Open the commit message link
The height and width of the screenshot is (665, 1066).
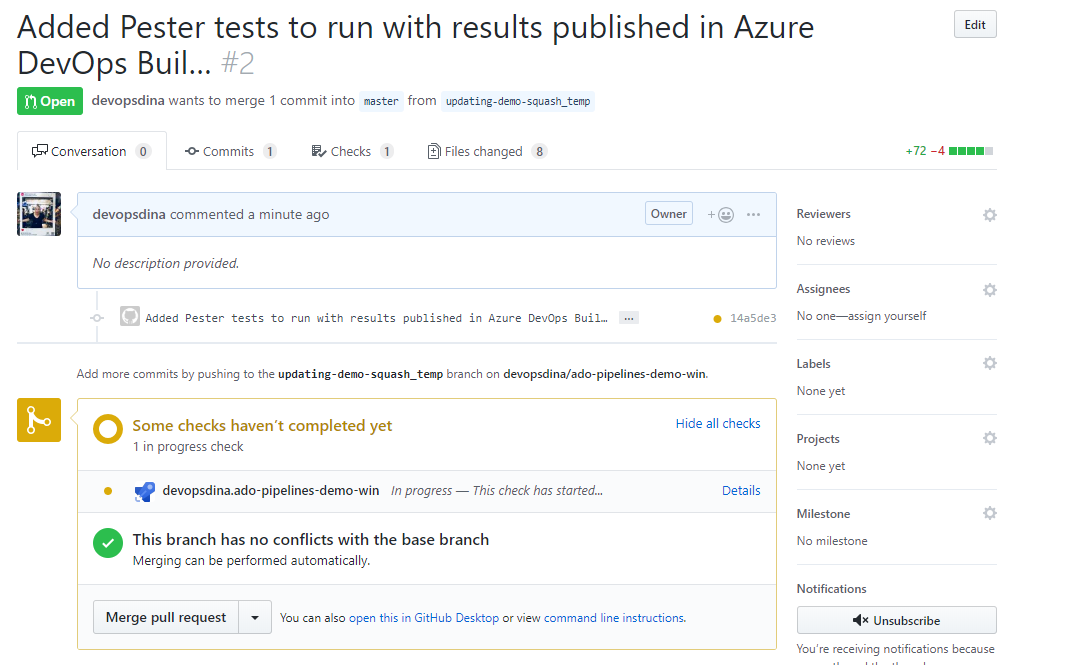[376, 318]
